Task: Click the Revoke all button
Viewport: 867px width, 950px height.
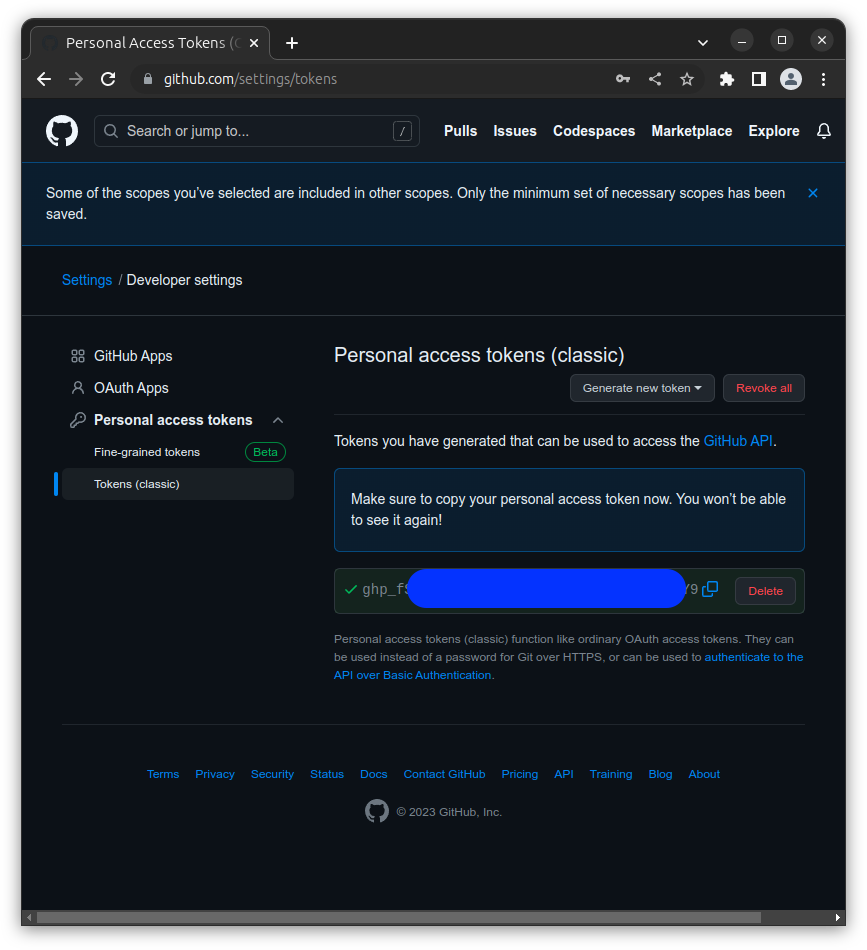Action: coord(763,388)
